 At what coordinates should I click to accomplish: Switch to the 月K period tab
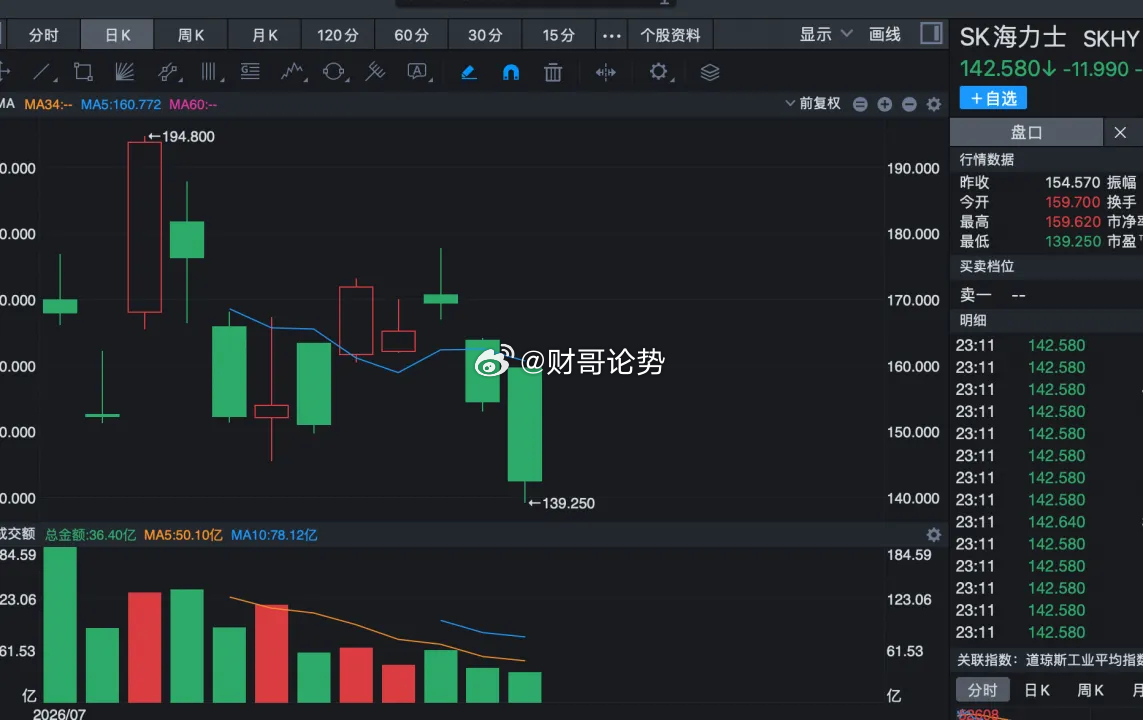coord(265,35)
